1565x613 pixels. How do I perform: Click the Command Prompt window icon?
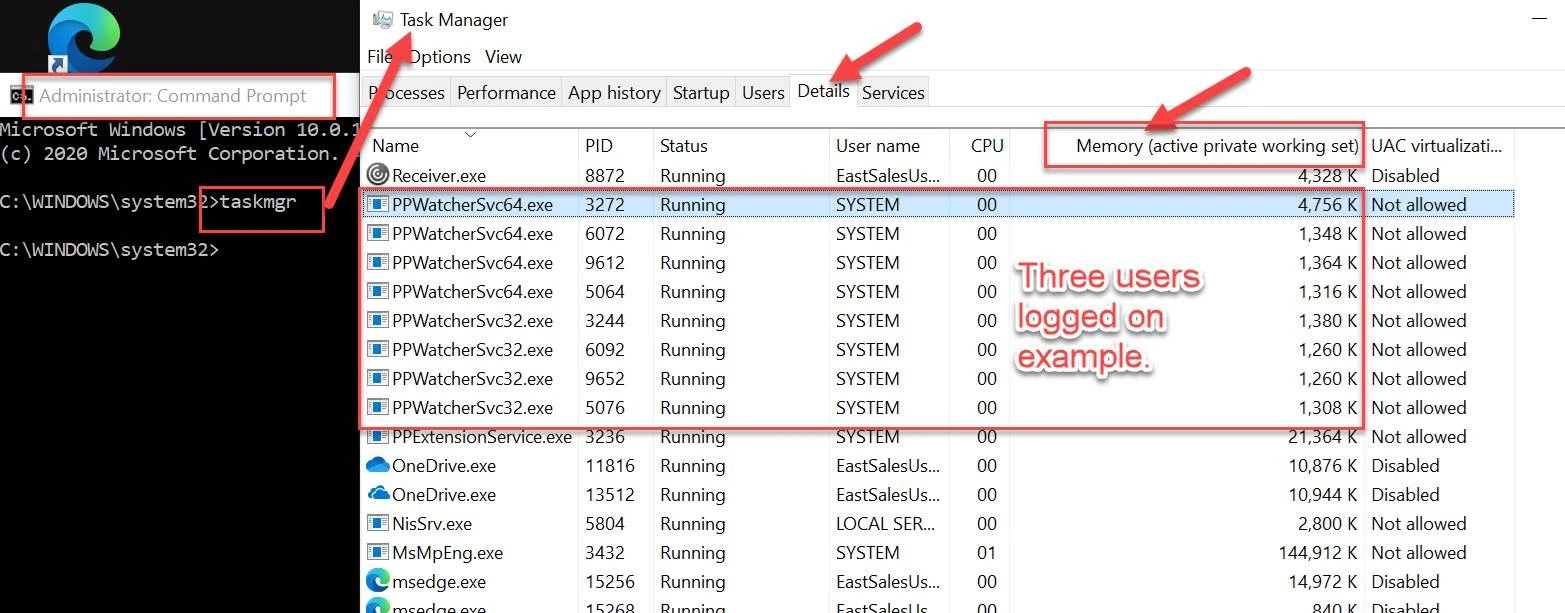[18, 96]
